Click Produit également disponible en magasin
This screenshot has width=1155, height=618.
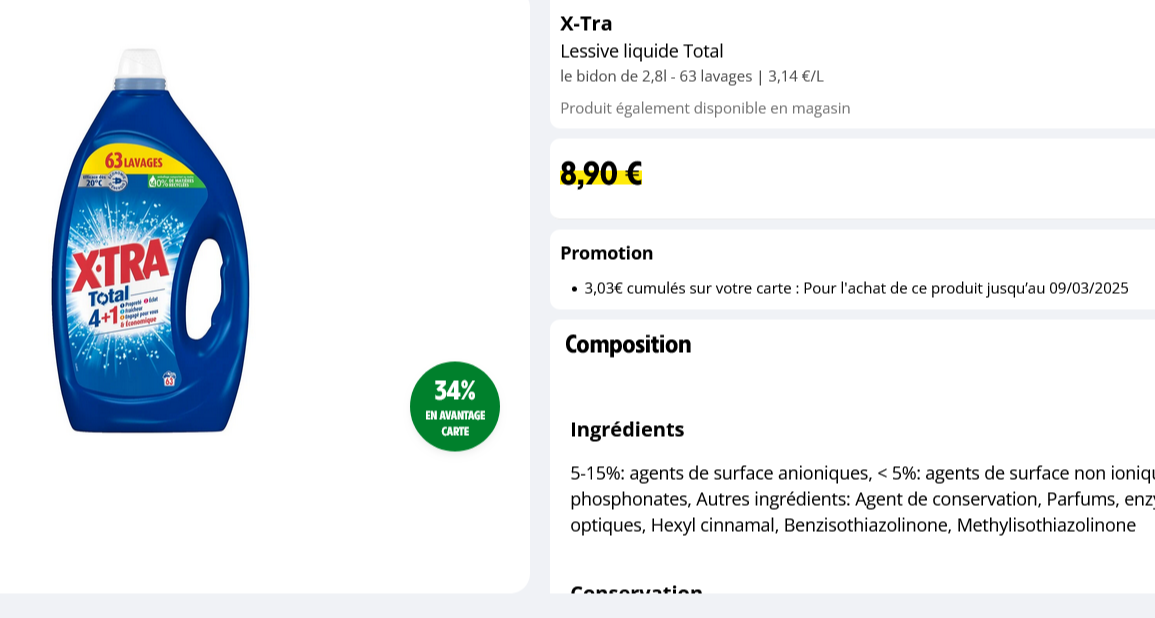pyautogui.click(x=705, y=108)
